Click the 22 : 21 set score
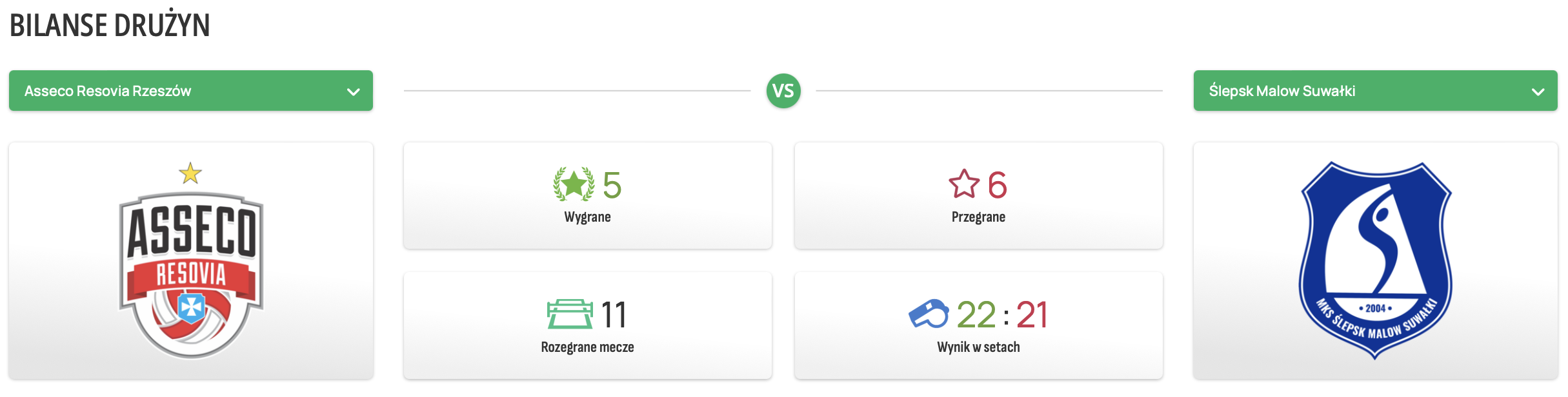Image resolution: width=1568 pixels, height=397 pixels. point(1002,315)
